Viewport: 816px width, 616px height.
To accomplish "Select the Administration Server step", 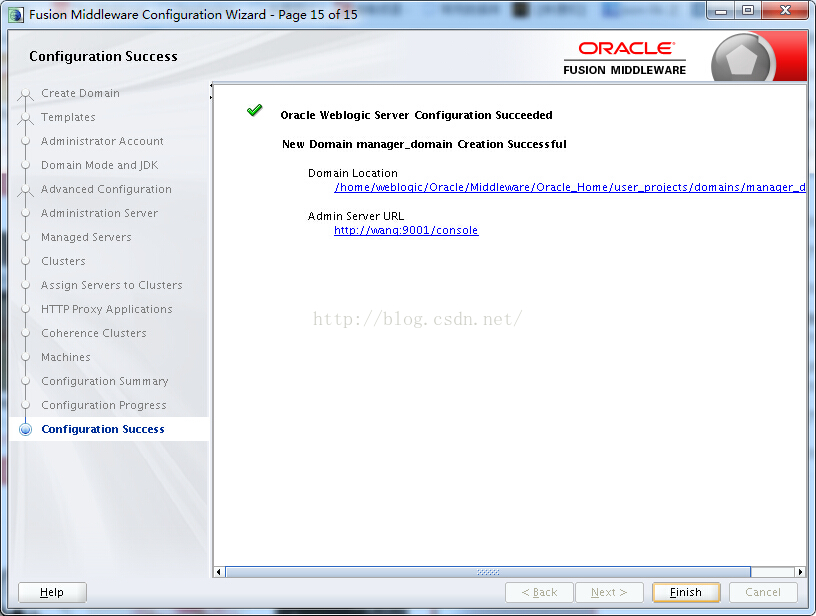I will point(99,213).
